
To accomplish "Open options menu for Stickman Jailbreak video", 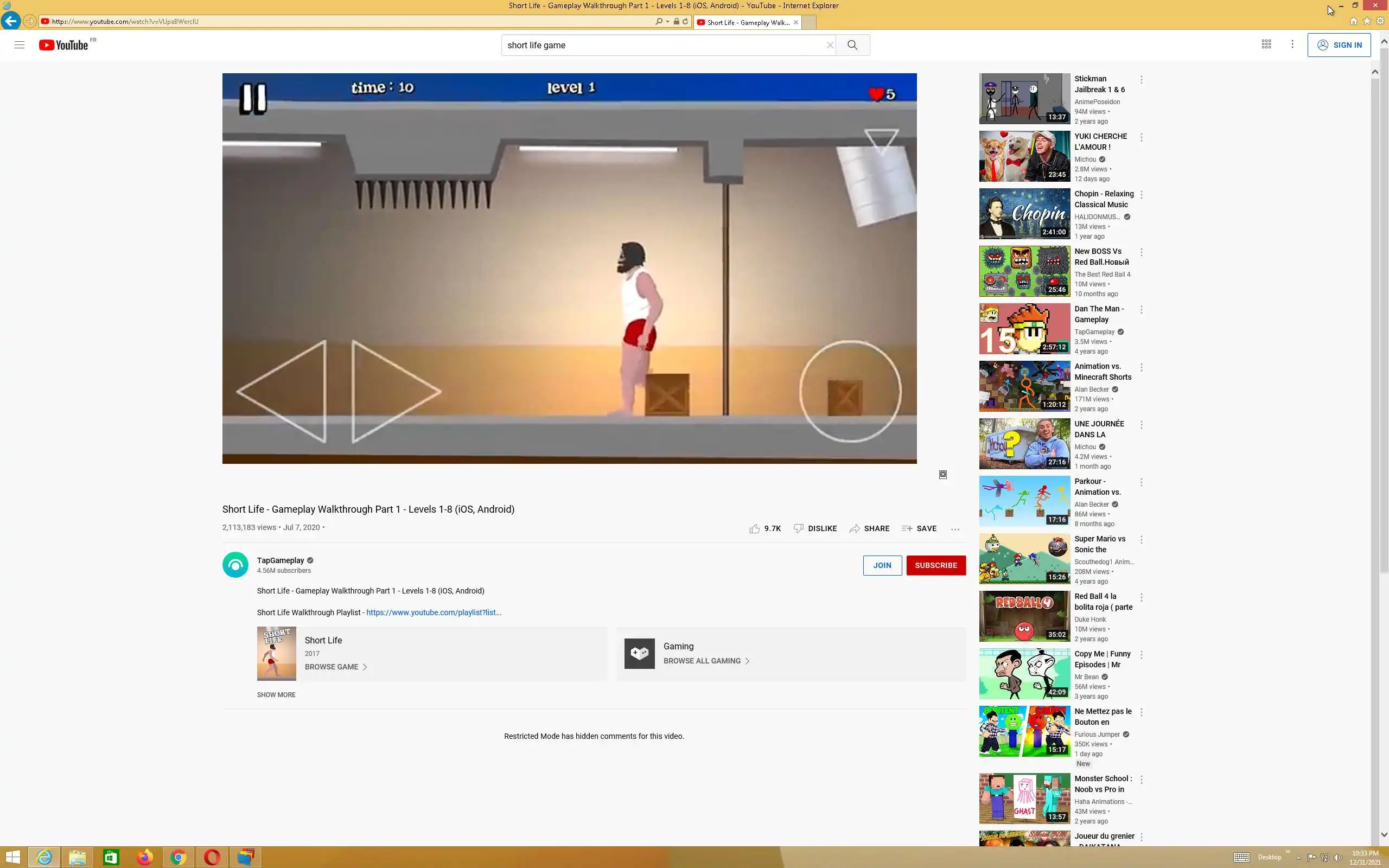I will 1141,80.
